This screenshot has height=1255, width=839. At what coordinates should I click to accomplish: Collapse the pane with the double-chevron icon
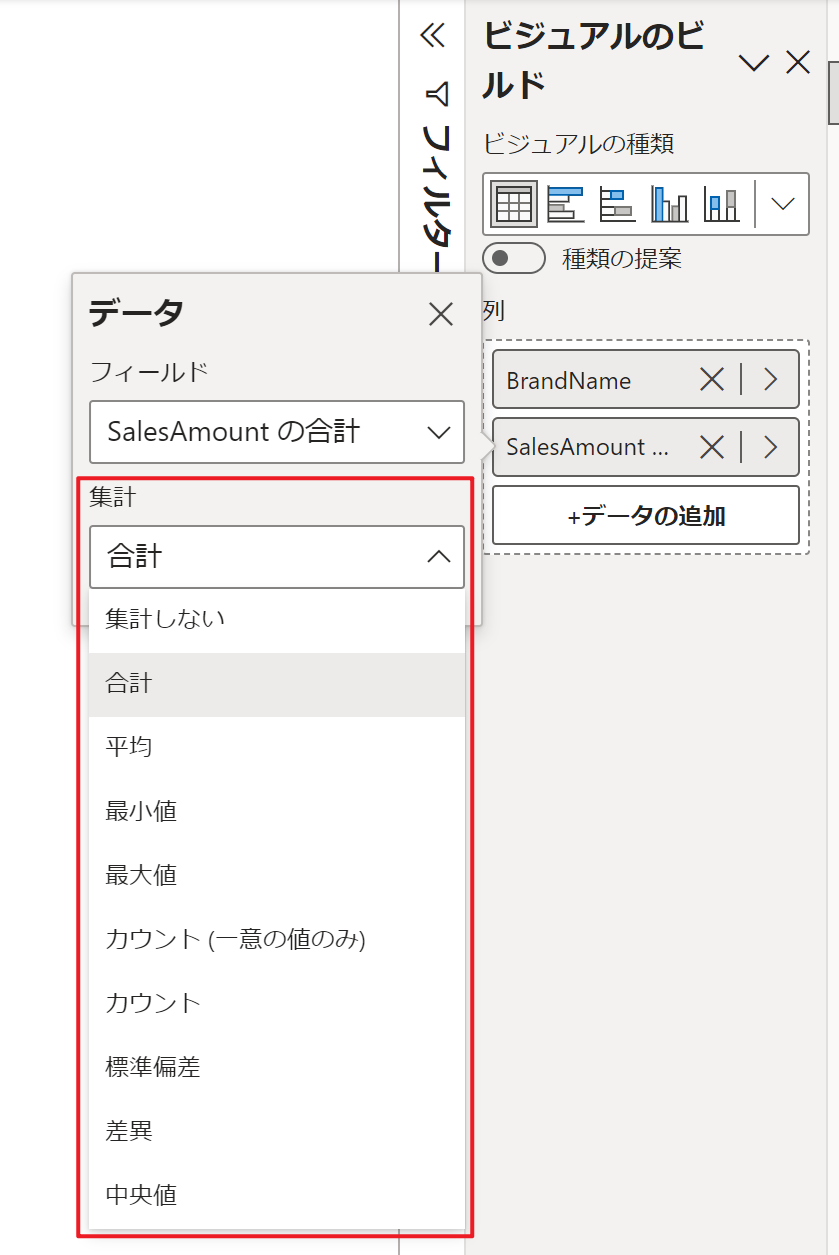pyautogui.click(x=432, y=36)
